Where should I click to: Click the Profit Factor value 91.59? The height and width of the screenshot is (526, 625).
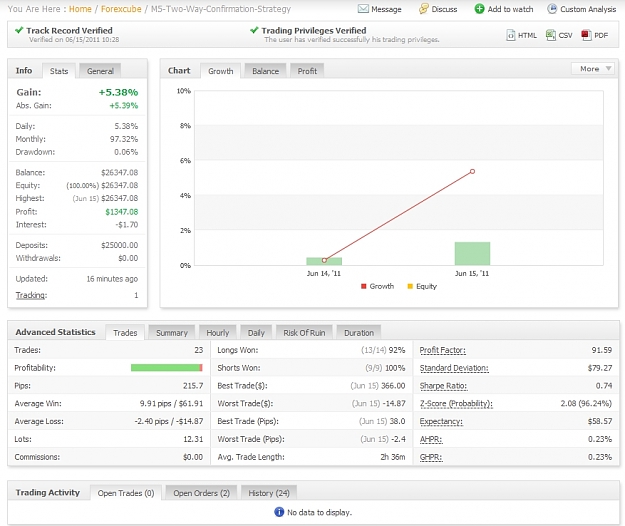601,350
